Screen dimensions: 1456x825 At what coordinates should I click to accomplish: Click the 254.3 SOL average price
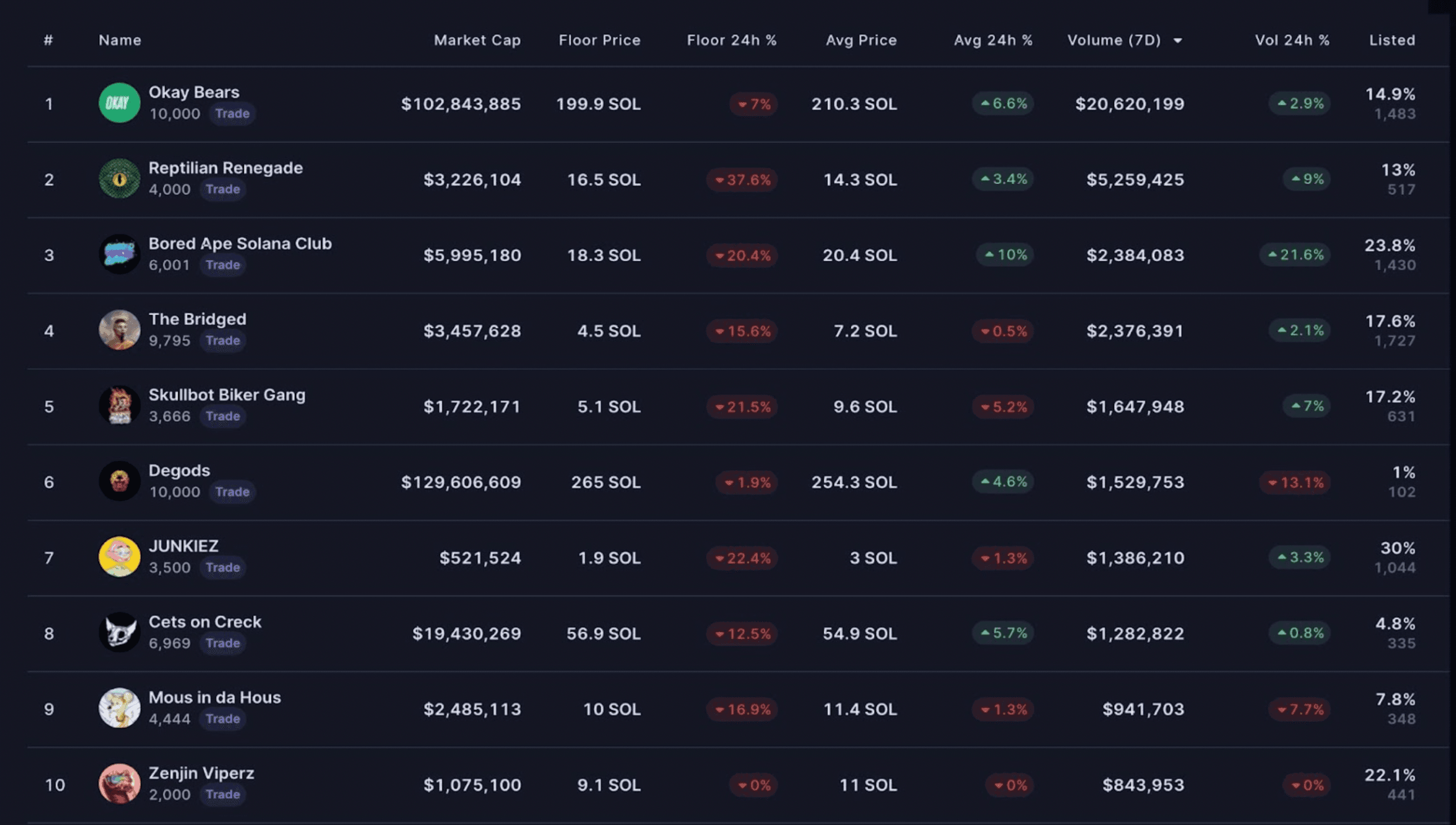[854, 482]
